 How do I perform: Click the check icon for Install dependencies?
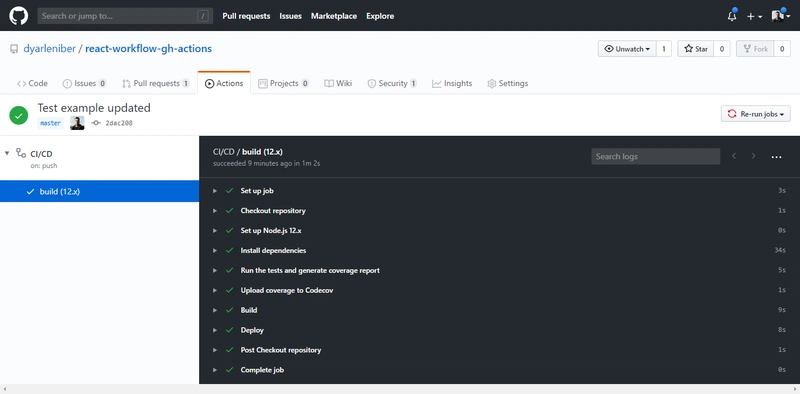[230, 250]
